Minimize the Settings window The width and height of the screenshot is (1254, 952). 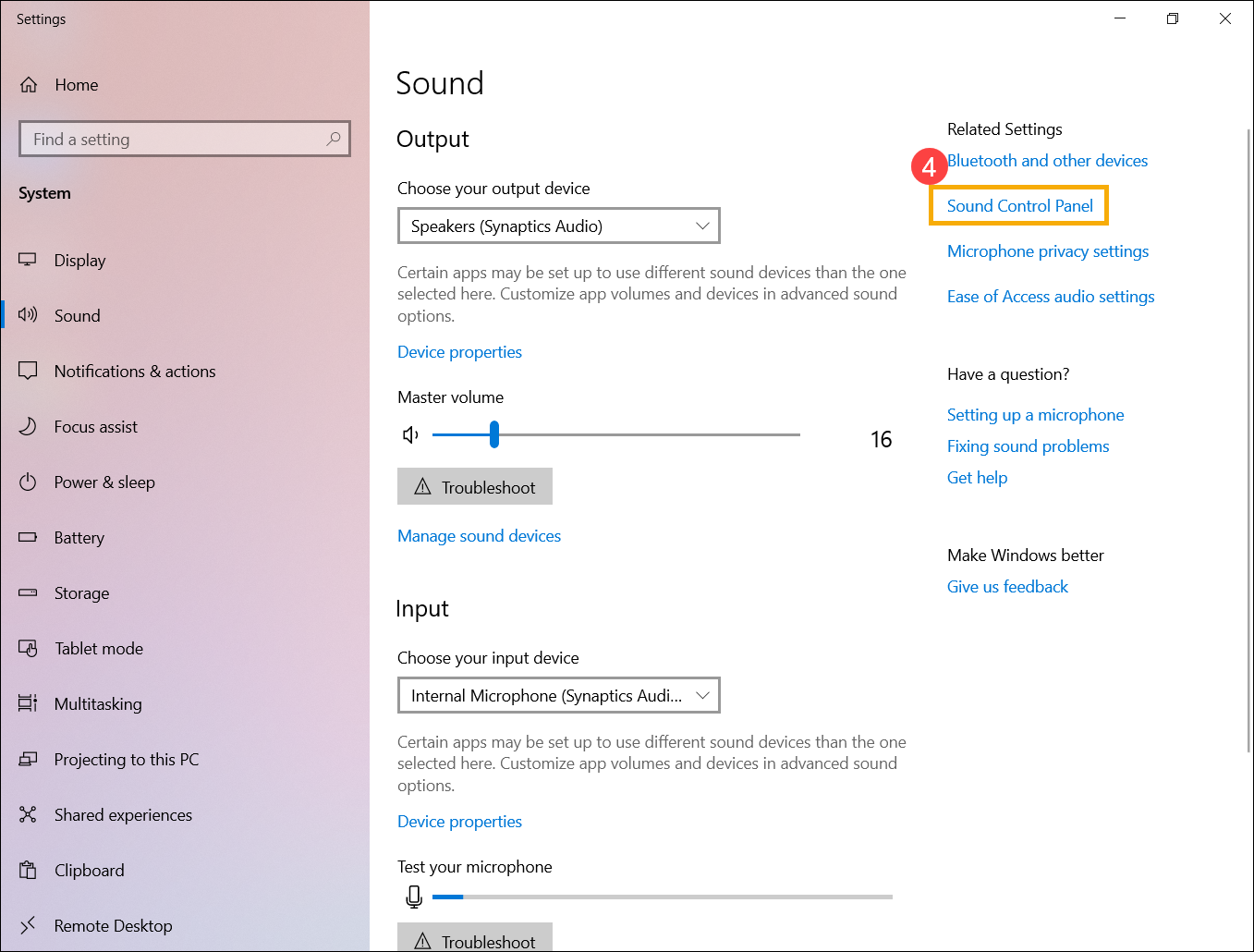tap(1120, 18)
